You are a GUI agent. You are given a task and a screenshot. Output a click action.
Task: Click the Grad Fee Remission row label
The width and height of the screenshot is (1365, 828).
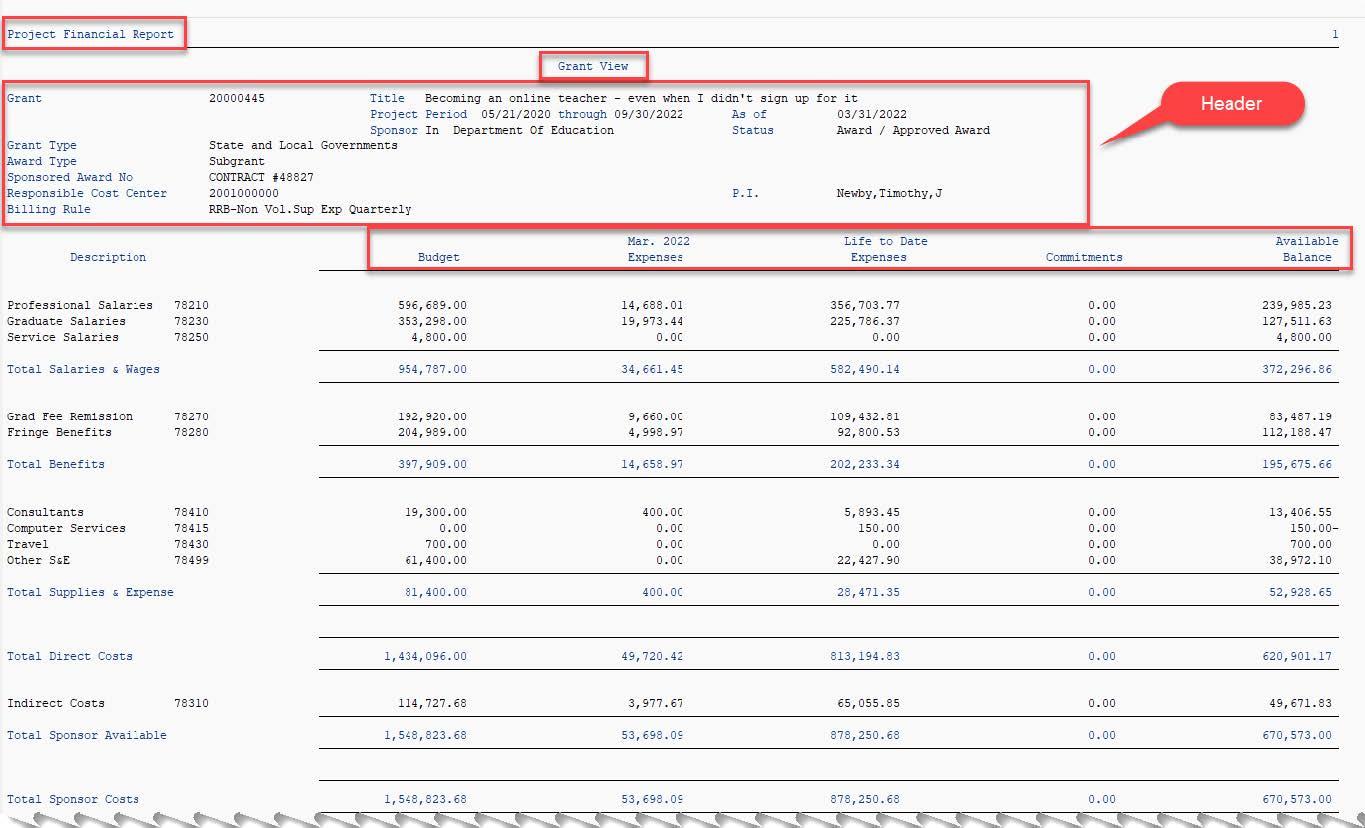pos(70,417)
